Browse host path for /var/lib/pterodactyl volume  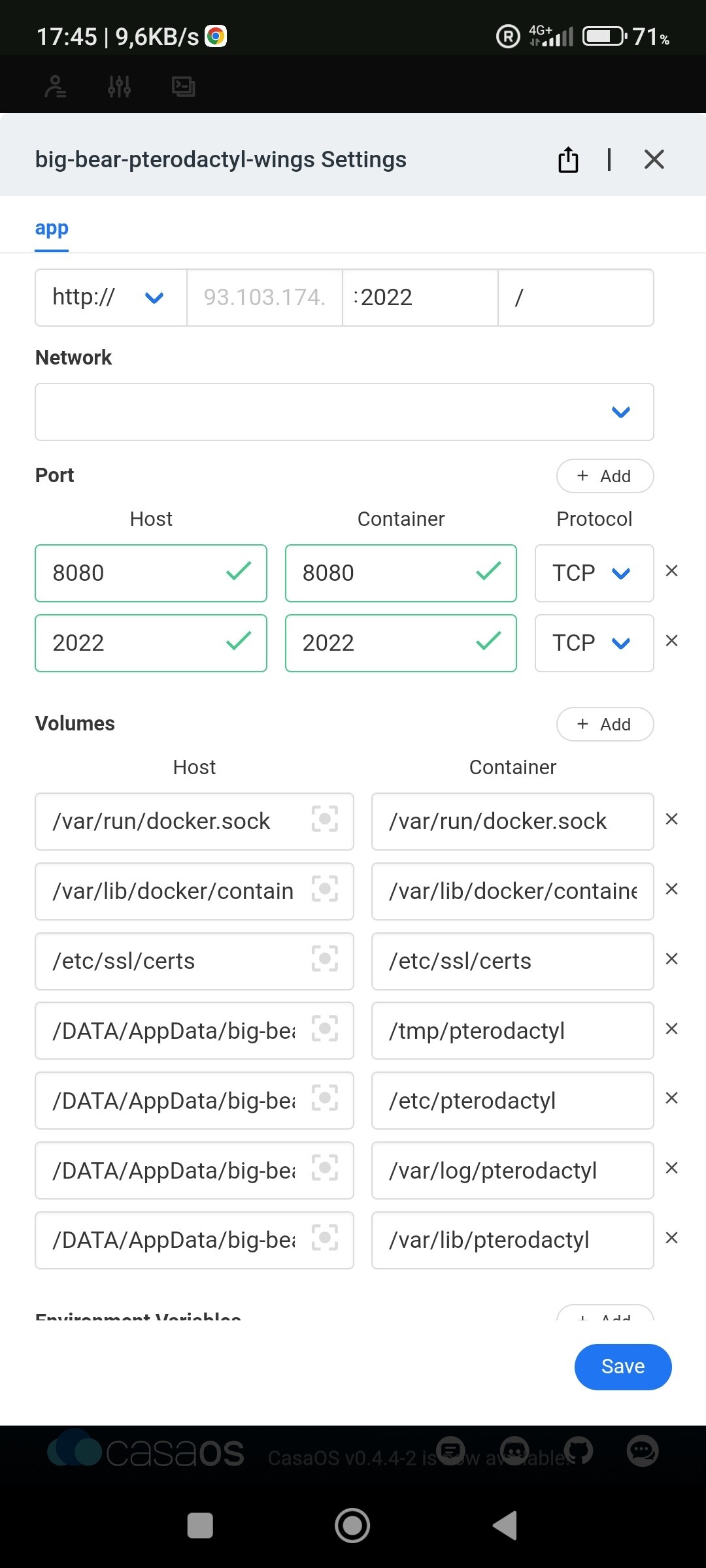click(x=325, y=1238)
